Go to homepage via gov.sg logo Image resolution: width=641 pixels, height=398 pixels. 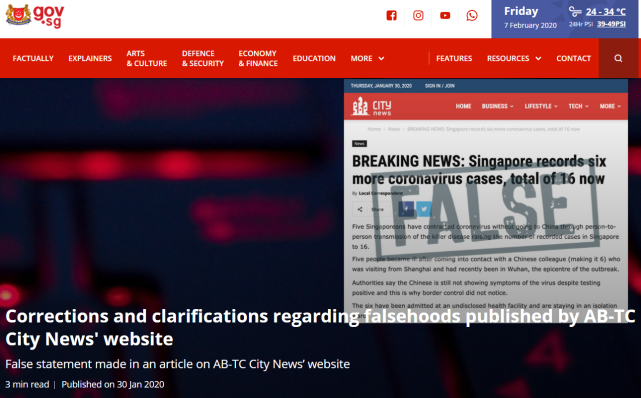(35, 16)
